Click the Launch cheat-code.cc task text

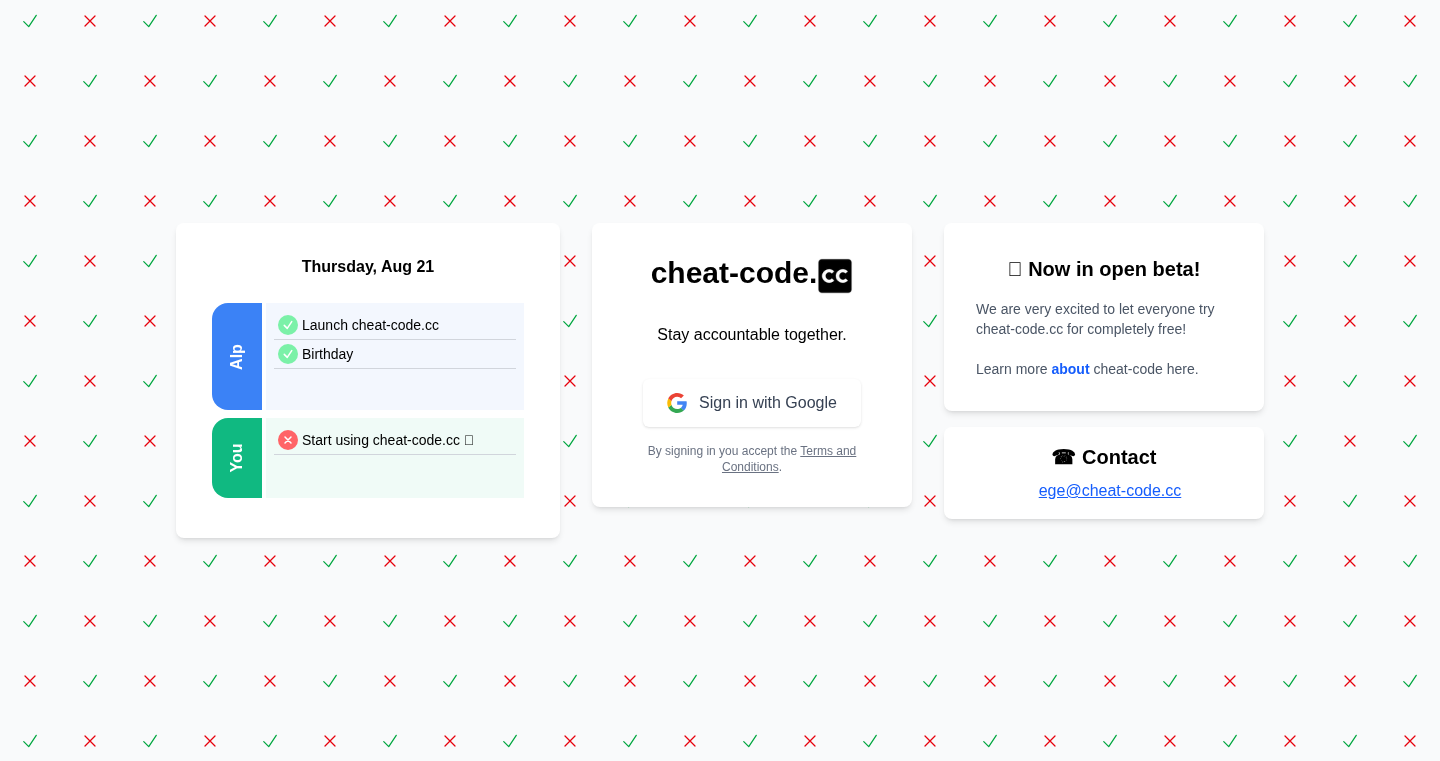(370, 325)
